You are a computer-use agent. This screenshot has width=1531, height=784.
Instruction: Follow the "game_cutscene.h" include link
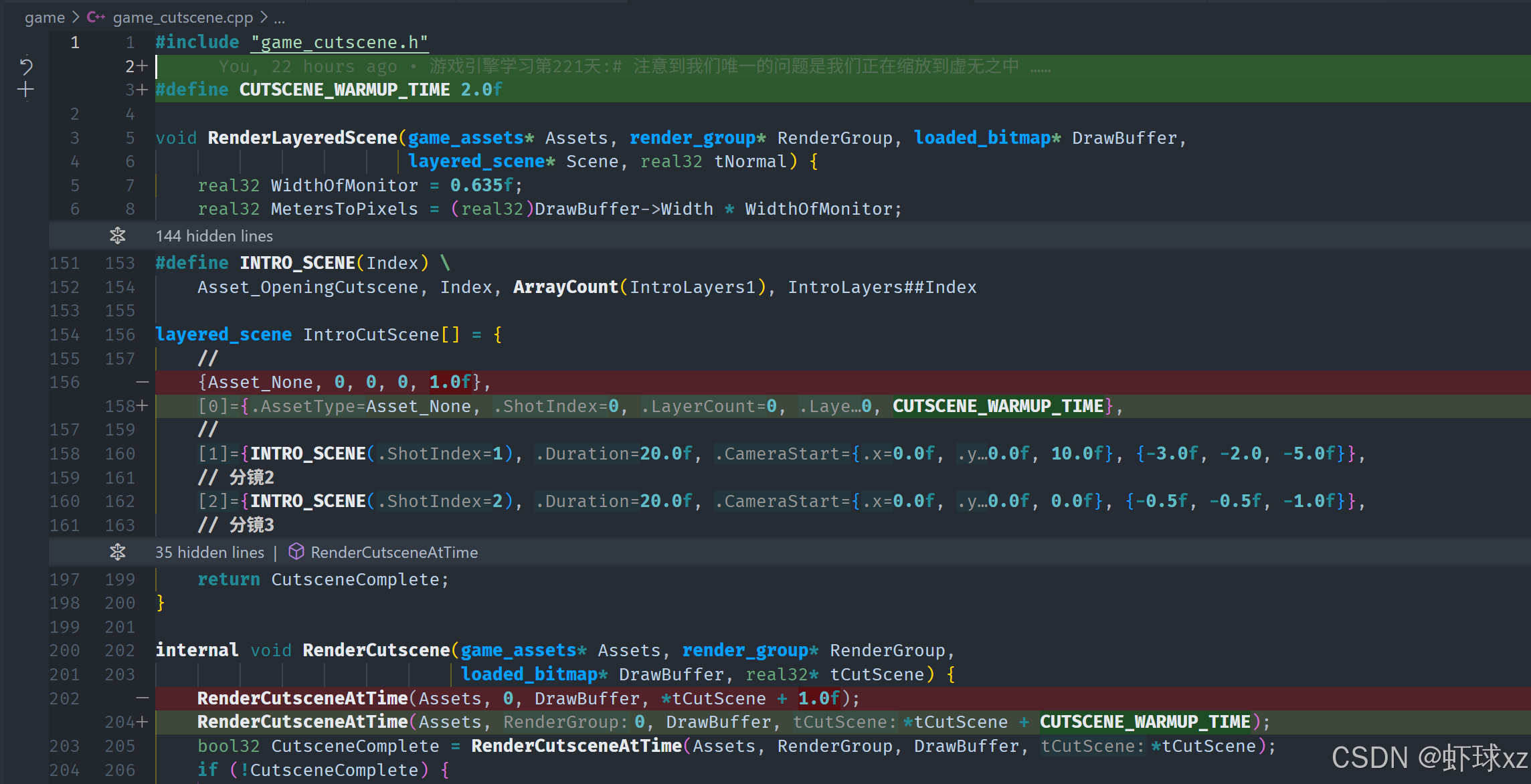point(340,43)
